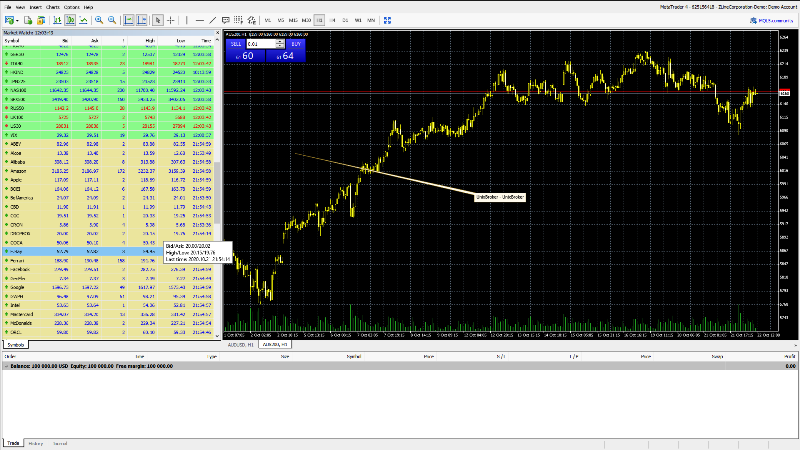Switch to the History terminal tab

coord(36,443)
